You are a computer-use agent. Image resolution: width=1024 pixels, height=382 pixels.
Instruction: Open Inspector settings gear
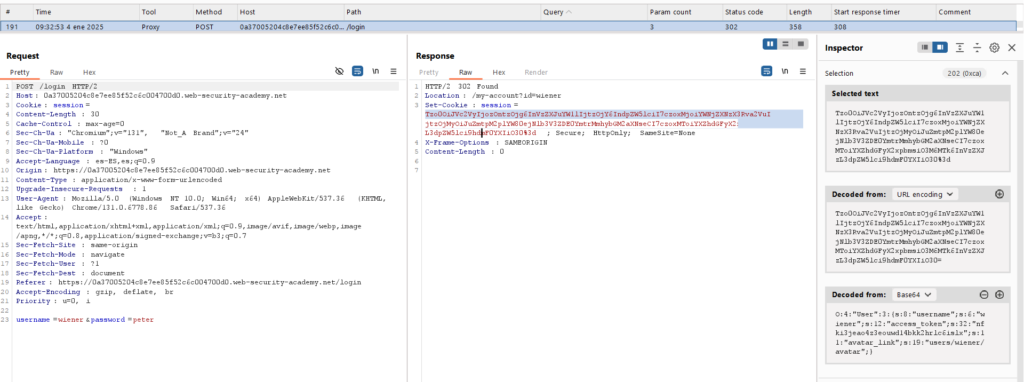pos(995,47)
